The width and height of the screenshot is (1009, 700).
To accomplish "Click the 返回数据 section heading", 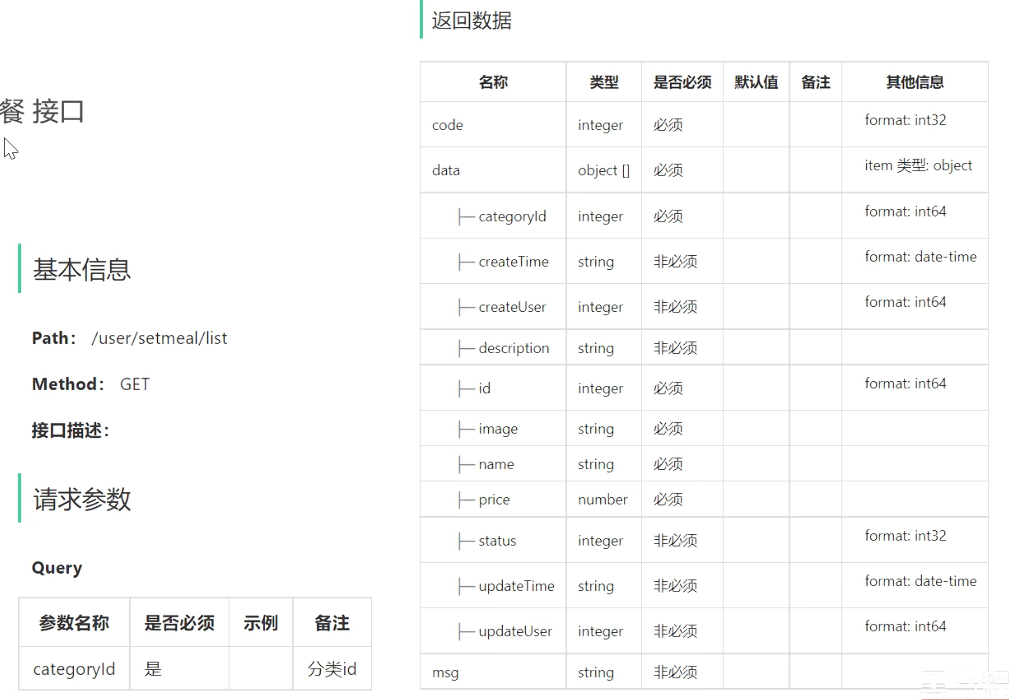I will point(471,20).
